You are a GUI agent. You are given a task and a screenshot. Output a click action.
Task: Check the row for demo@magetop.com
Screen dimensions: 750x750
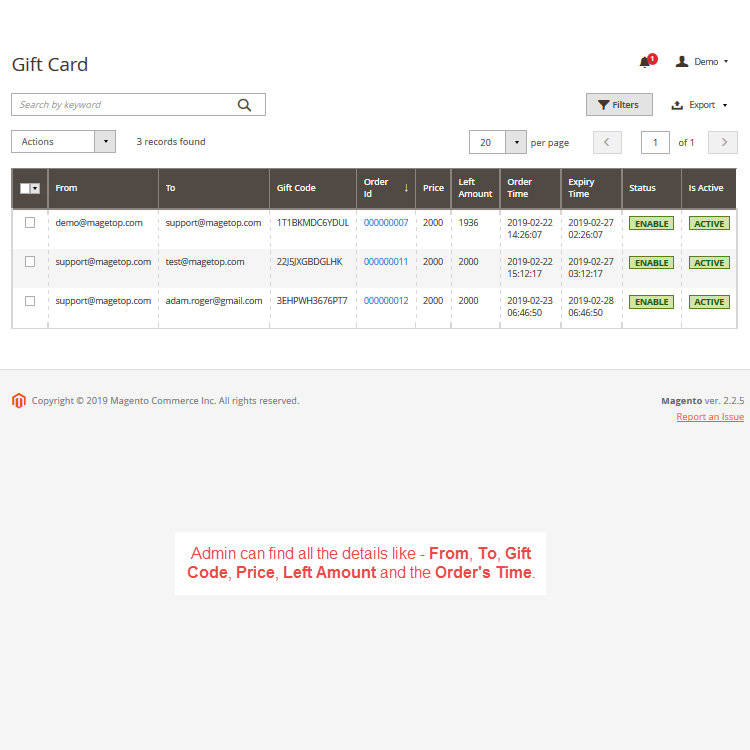point(30,222)
